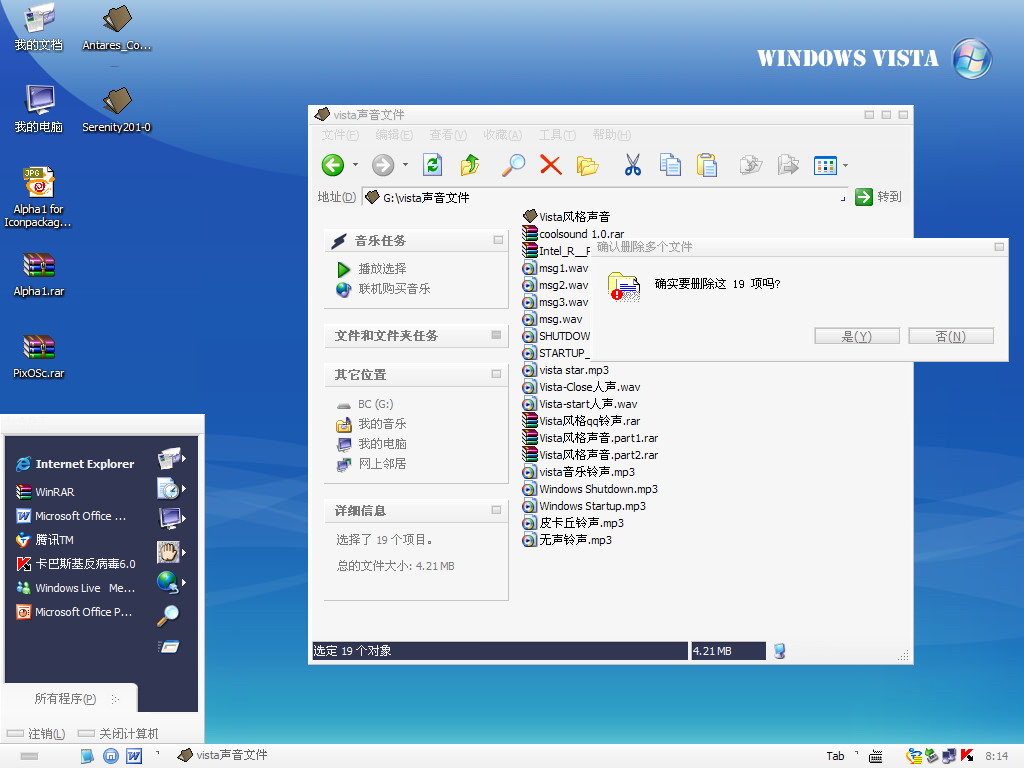
Task: Click the Paste clipboard icon
Action: (x=707, y=165)
